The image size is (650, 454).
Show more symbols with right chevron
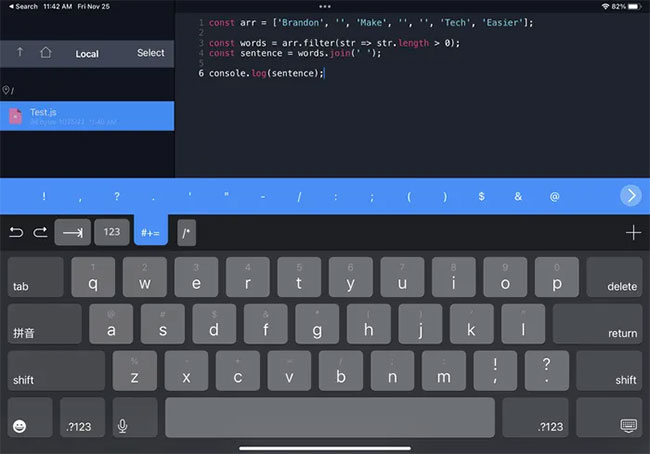click(x=631, y=195)
